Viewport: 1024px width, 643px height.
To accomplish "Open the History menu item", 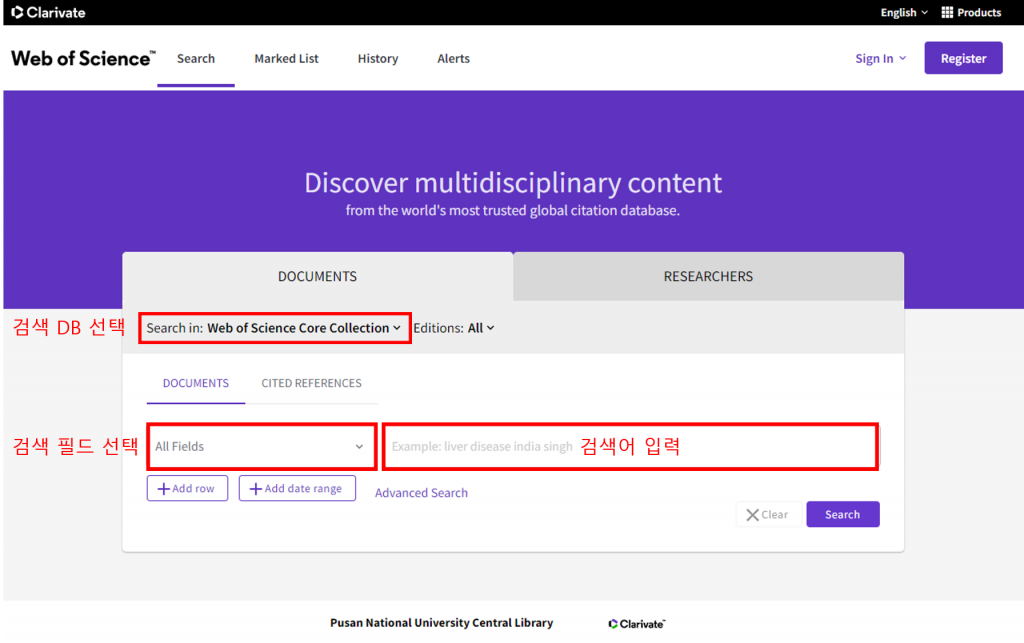I will (377, 58).
